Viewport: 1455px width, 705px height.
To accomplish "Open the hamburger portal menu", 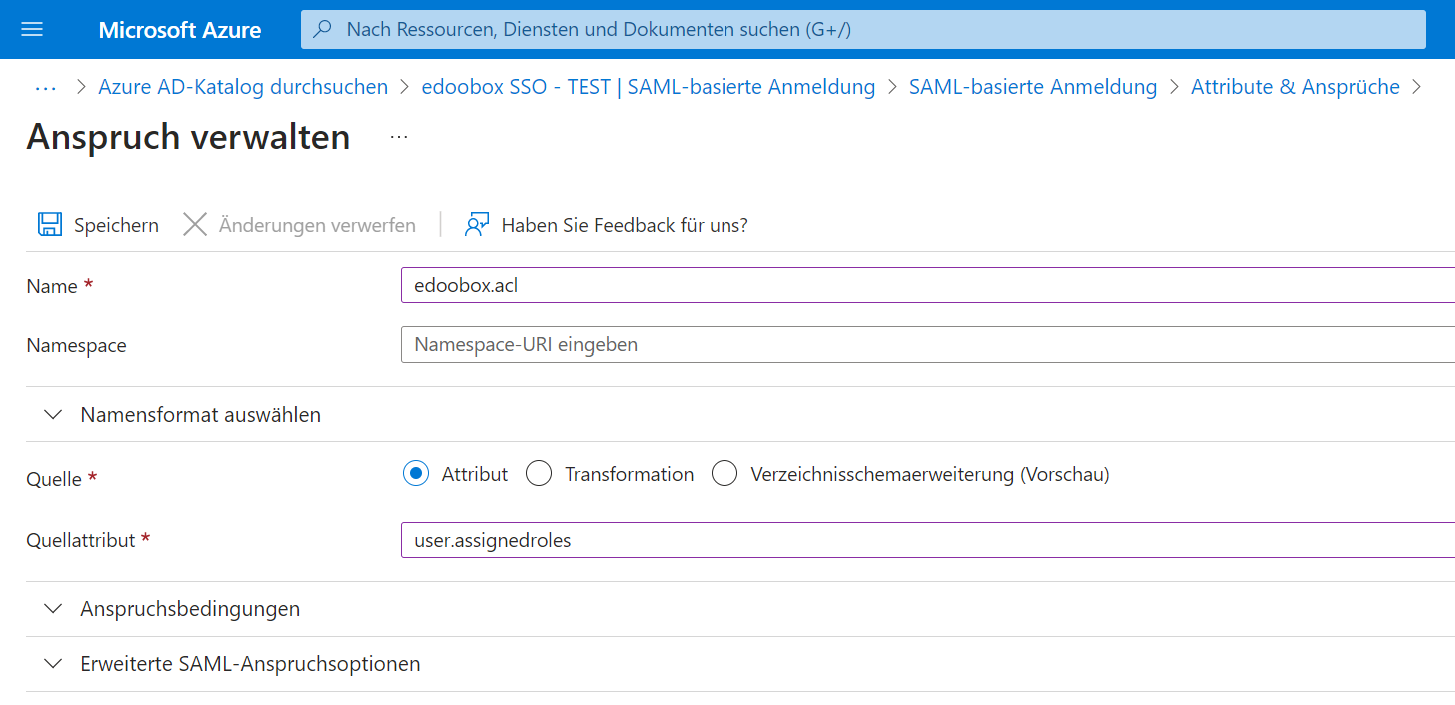I will click(32, 30).
